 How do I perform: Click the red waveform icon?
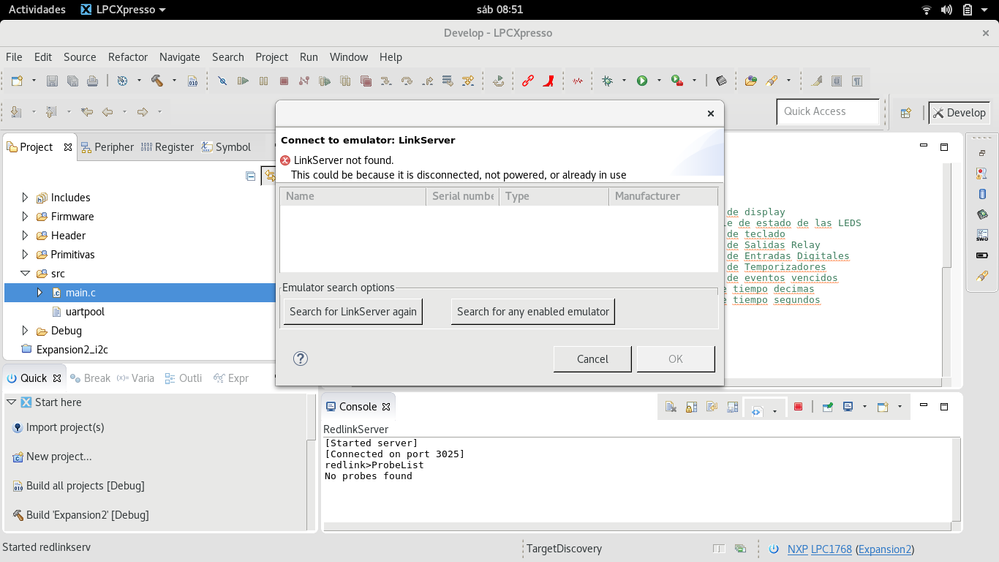[578, 81]
